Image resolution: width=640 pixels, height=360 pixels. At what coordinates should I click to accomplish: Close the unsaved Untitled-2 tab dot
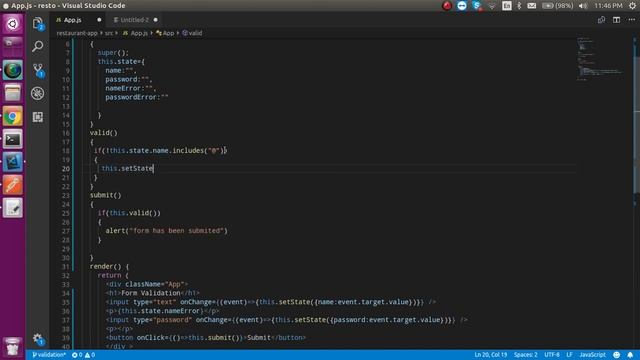[x=156, y=20]
